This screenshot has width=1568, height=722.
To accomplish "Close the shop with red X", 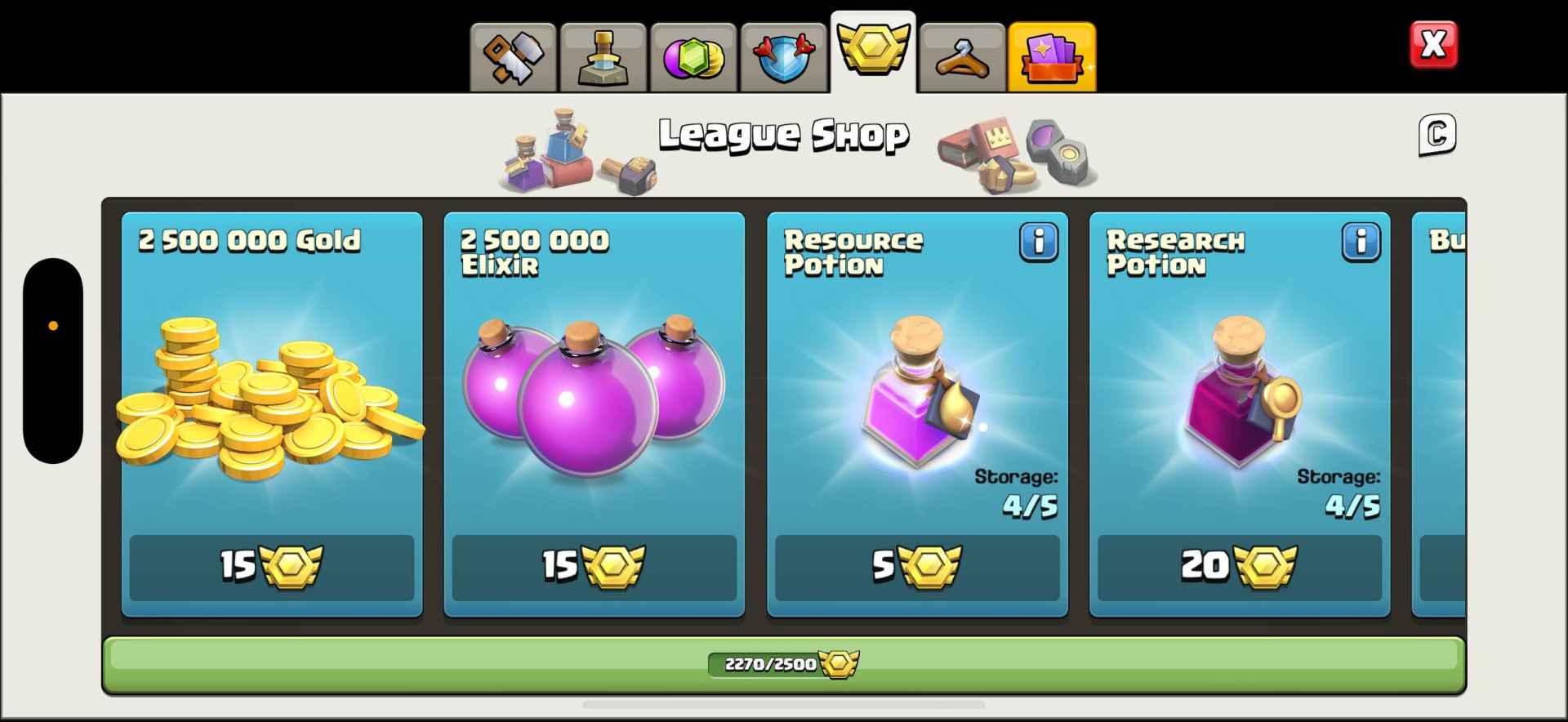I will pyautogui.click(x=1433, y=44).
